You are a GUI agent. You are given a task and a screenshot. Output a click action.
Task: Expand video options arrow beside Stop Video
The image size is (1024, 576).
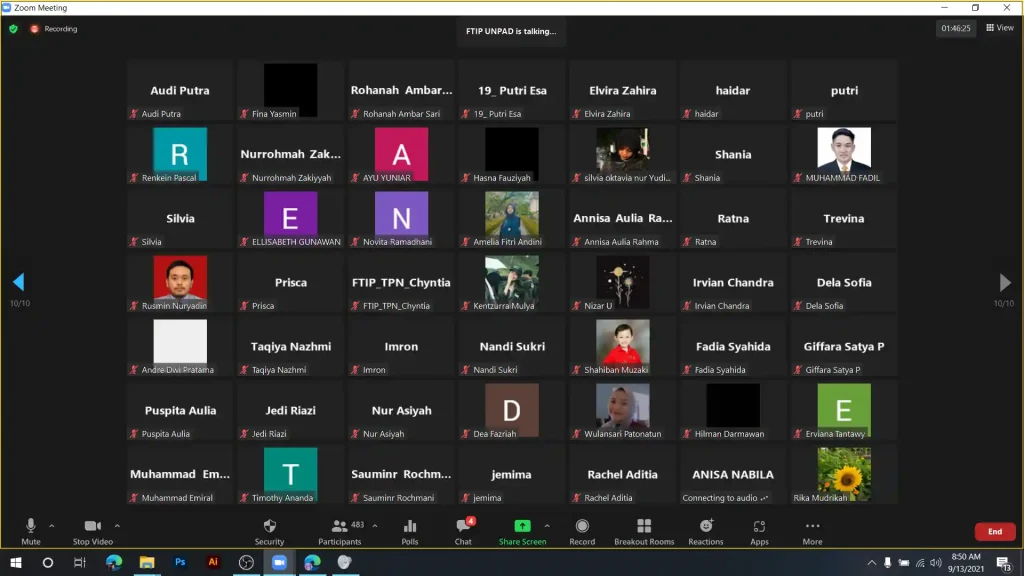coord(117,526)
